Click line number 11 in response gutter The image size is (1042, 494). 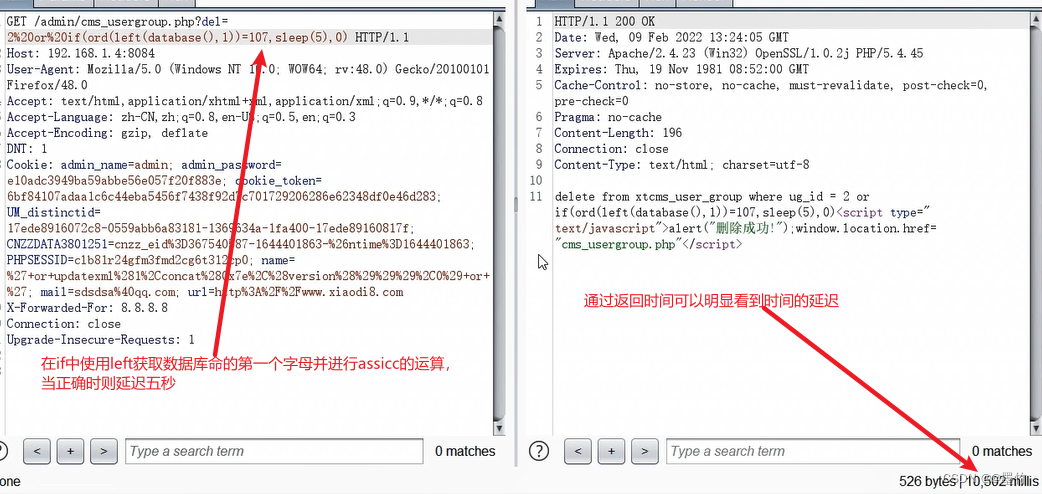537,197
